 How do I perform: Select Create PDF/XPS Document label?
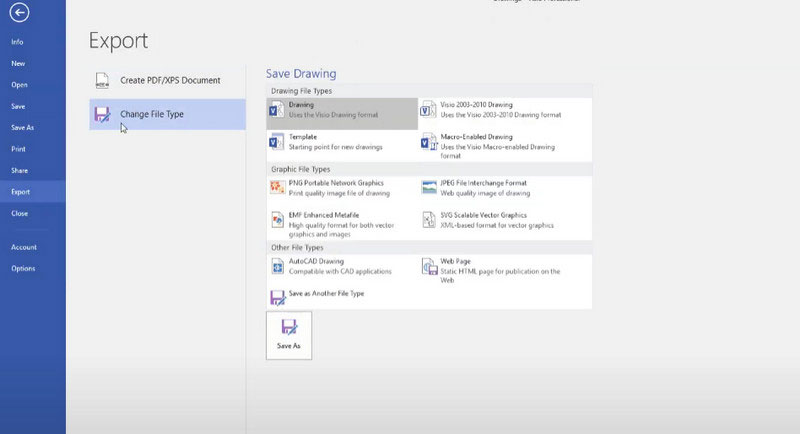(170, 80)
